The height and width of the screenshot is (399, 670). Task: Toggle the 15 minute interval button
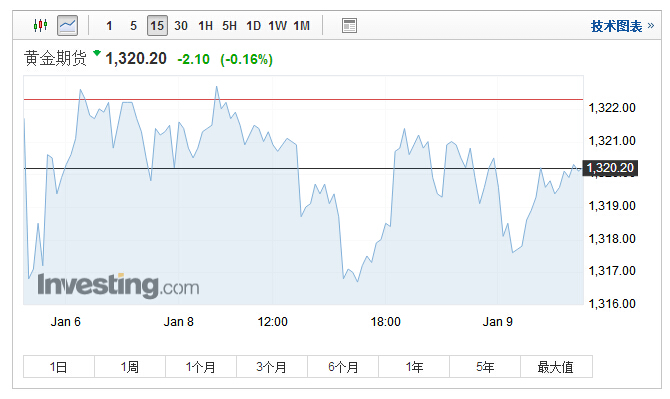(x=157, y=26)
